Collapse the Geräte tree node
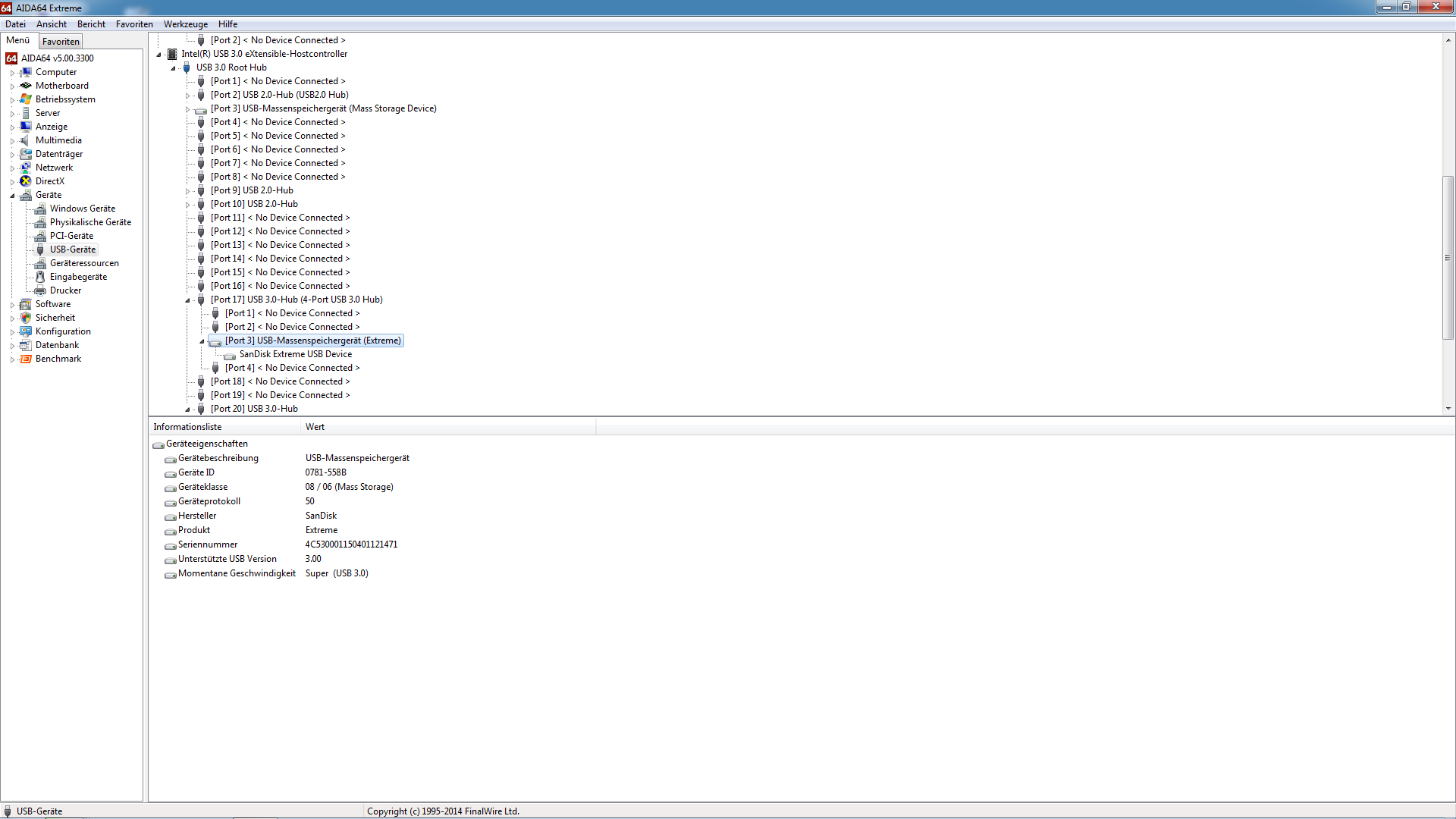1456x819 pixels. (x=12, y=196)
